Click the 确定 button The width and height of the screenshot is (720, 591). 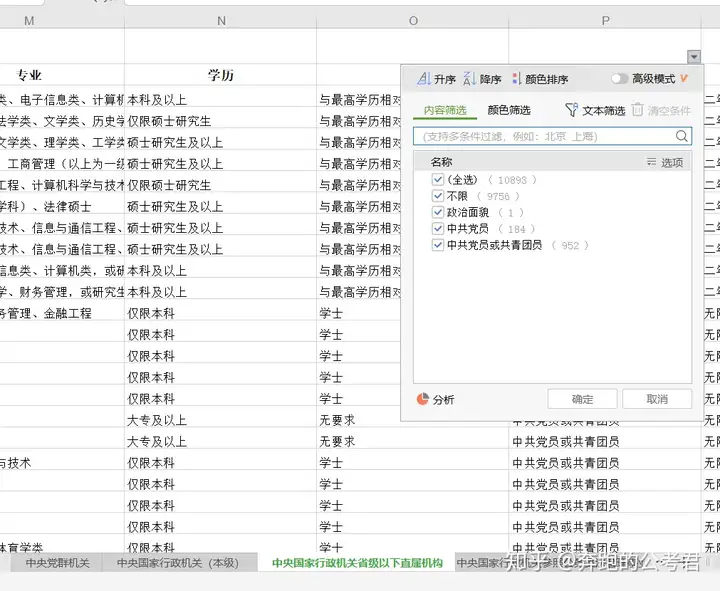coord(582,399)
